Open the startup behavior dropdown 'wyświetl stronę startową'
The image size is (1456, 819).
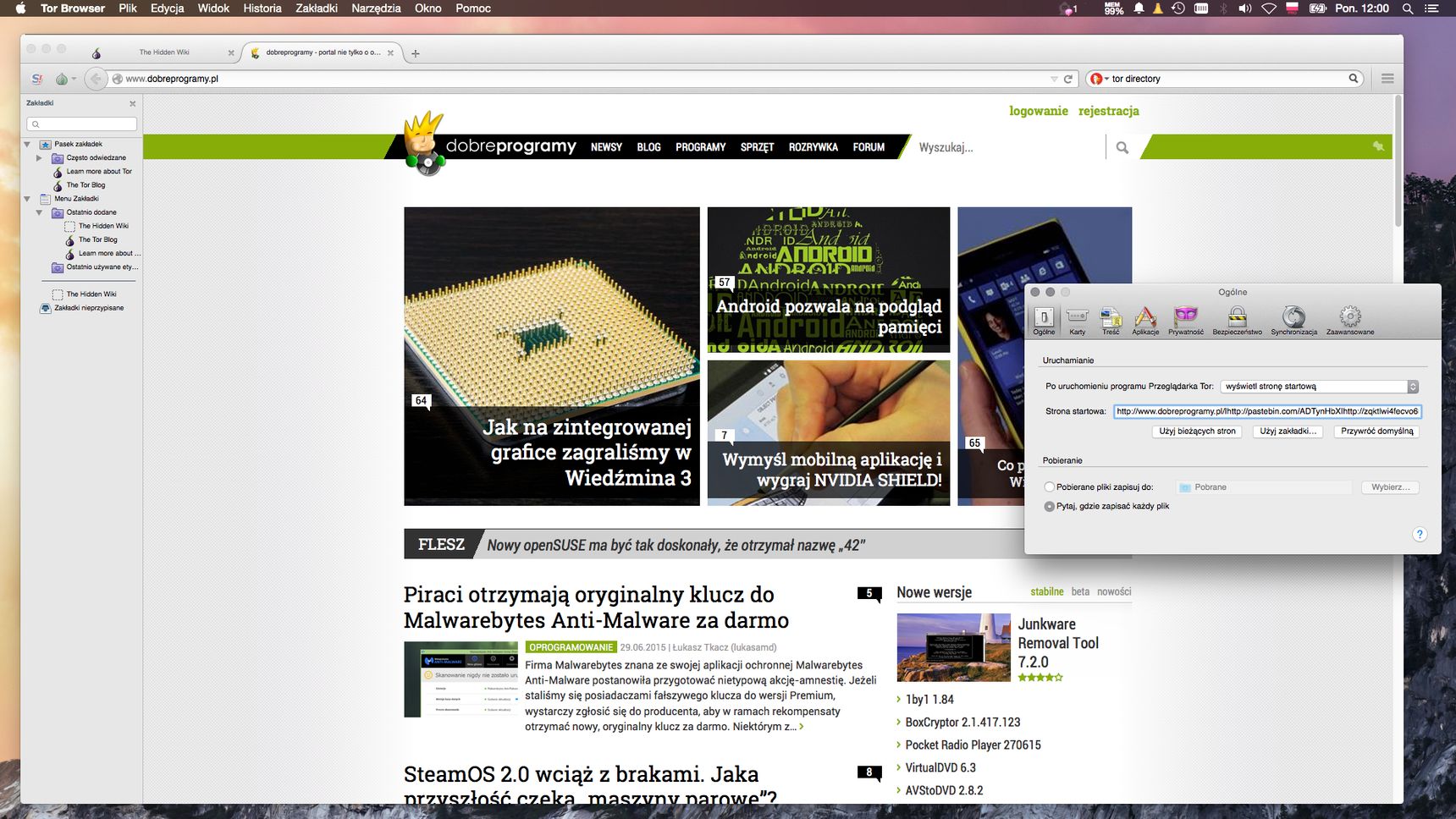click(x=1319, y=387)
